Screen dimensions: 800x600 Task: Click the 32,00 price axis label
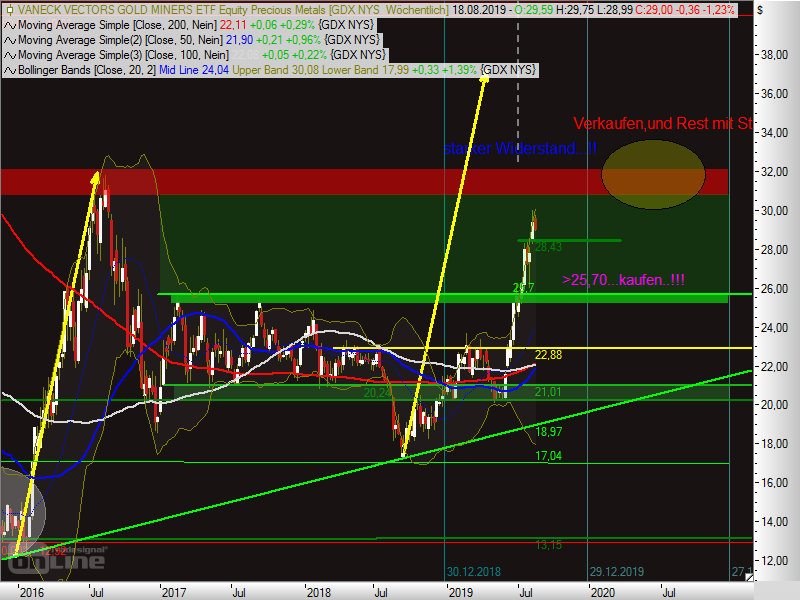tap(774, 171)
